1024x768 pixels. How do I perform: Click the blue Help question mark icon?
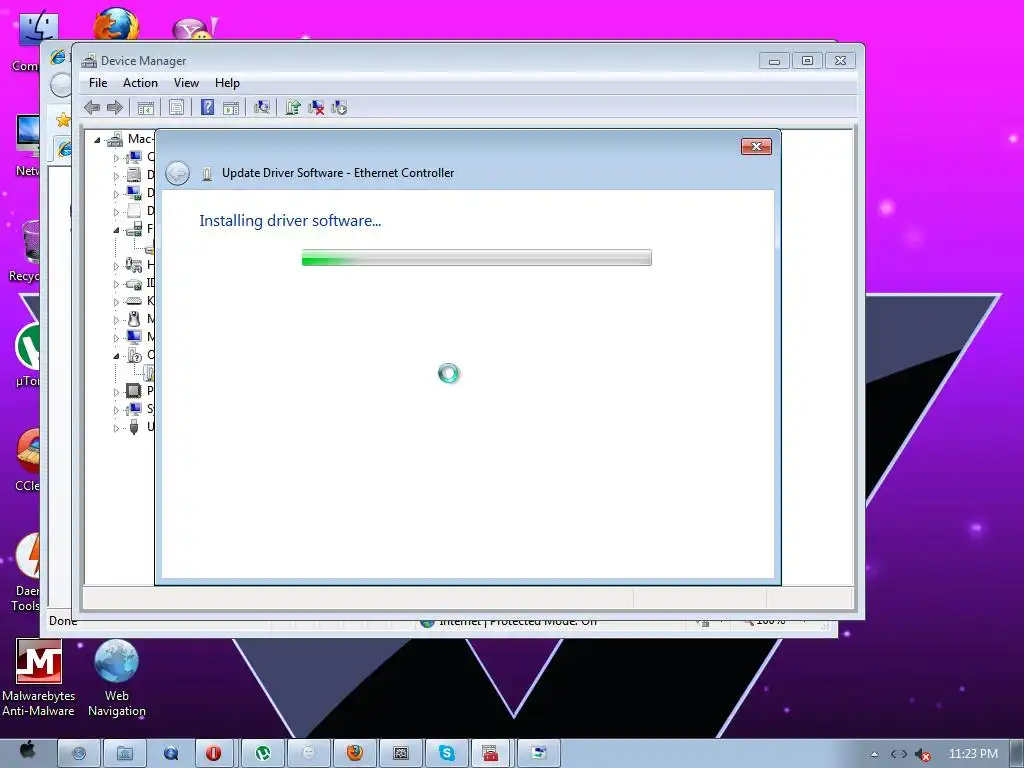pyautogui.click(x=207, y=108)
